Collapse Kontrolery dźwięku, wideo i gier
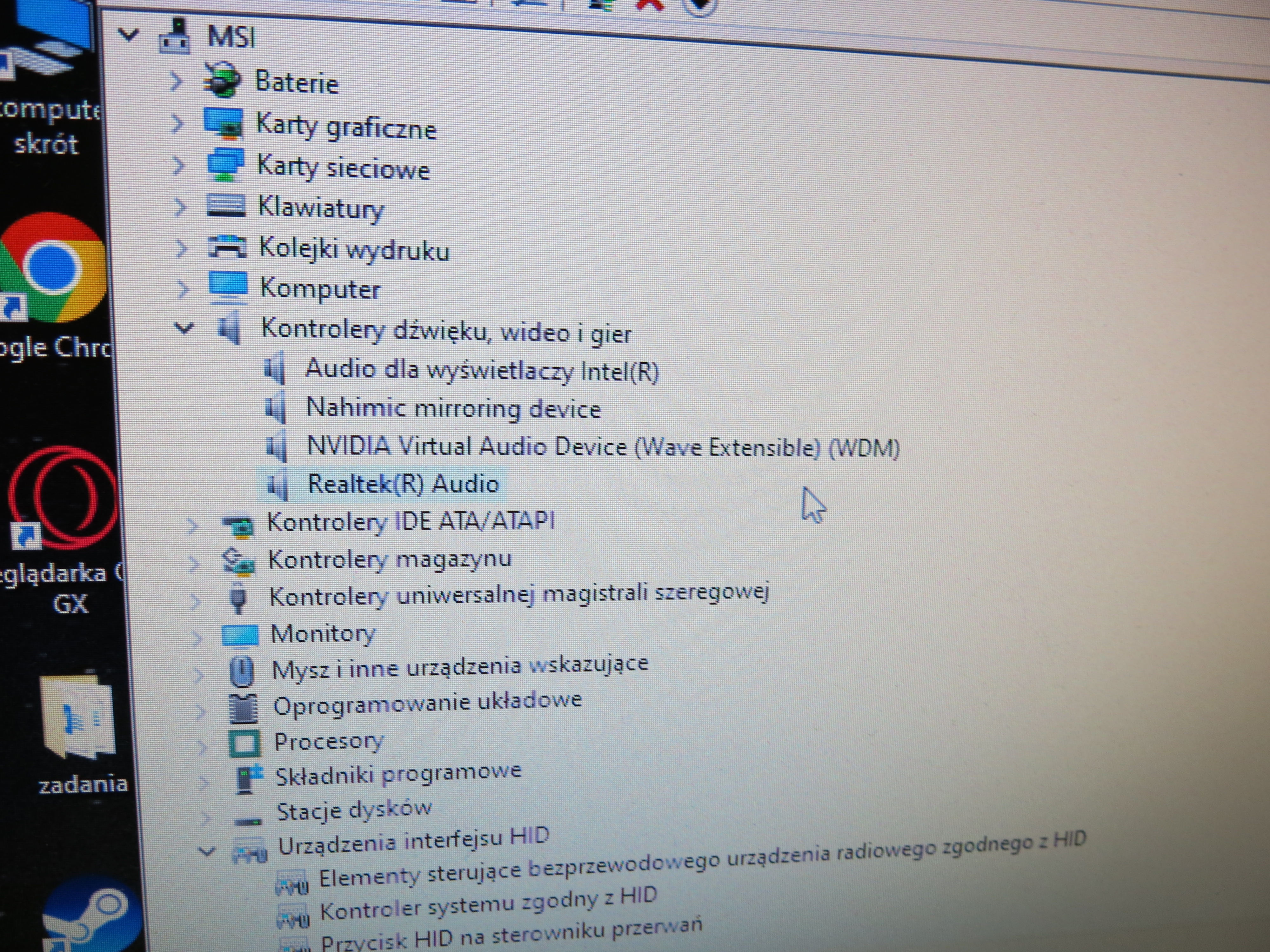The width and height of the screenshot is (1270, 952). (184, 328)
